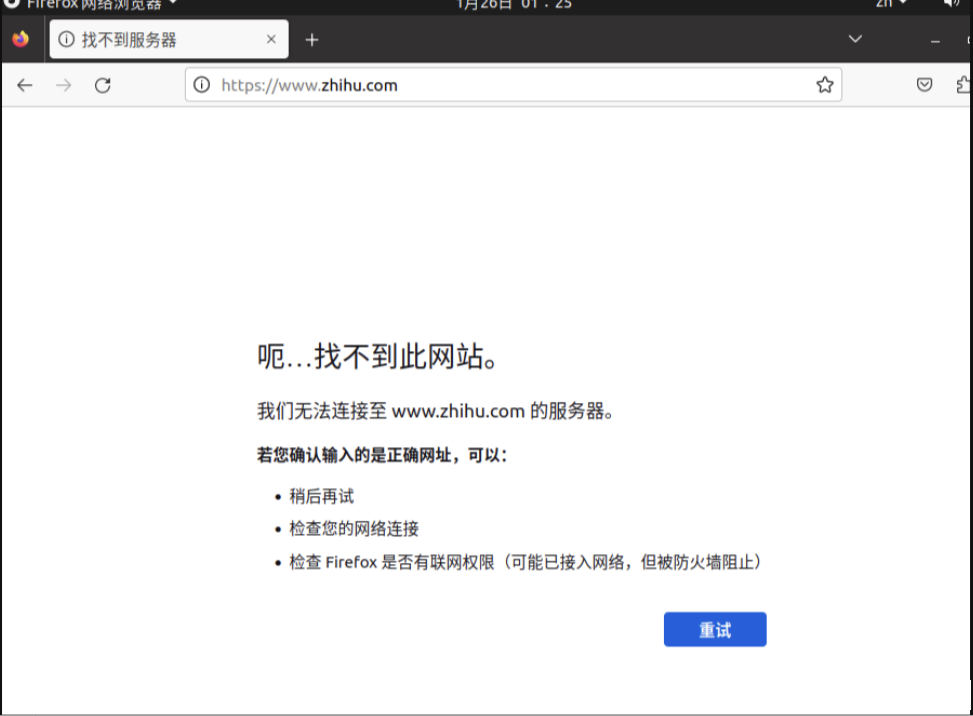Click the text 我们无法连接至 www.zhihu.com 的服务器。
Screen dimensions: 973x716
tap(436, 411)
